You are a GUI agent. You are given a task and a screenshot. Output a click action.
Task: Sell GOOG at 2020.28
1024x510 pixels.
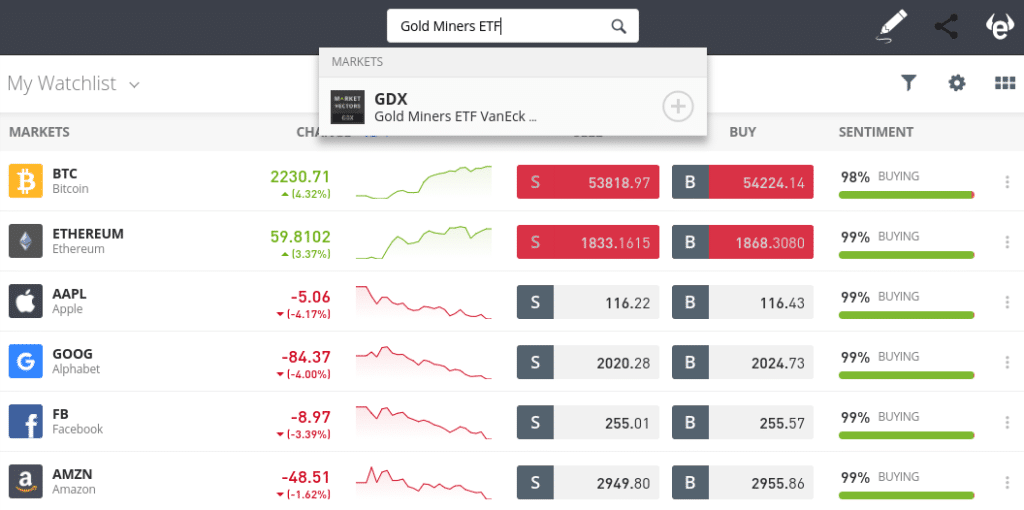(588, 362)
